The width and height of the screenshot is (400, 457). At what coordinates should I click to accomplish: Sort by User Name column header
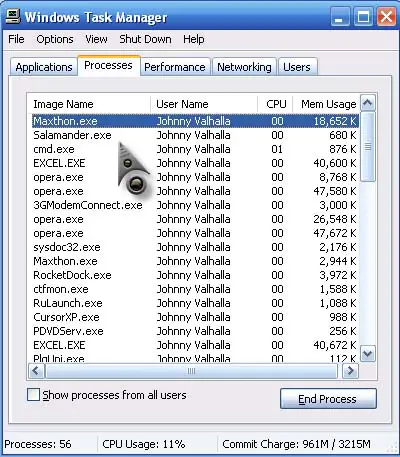pyautogui.click(x=204, y=104)
